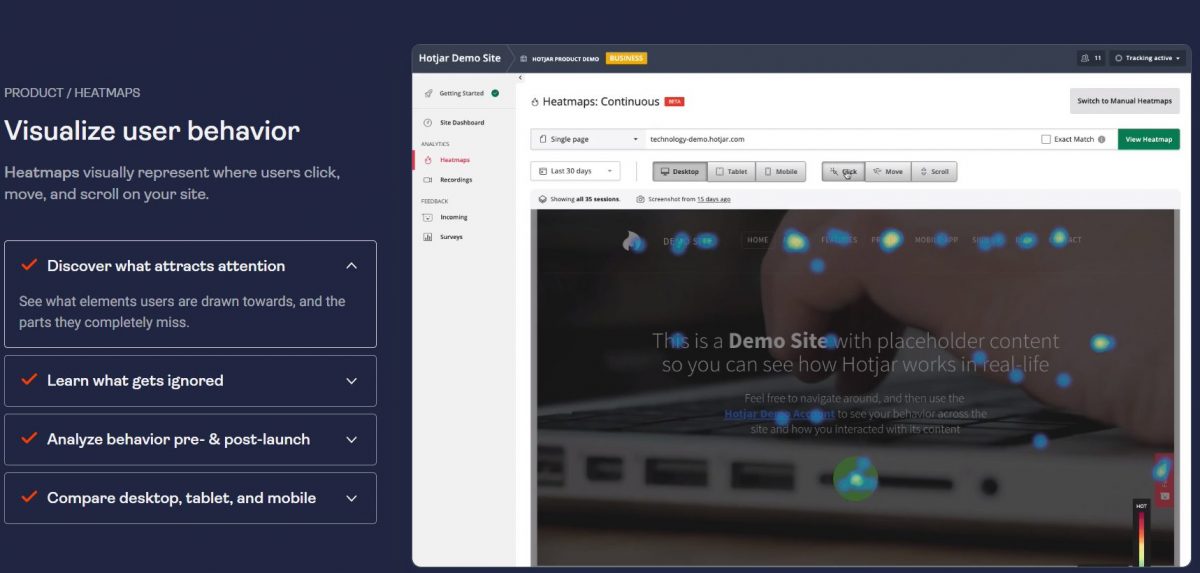Open Incoming in the Feedback section
The image size is (1200, 573).
(x=454, y=217)
